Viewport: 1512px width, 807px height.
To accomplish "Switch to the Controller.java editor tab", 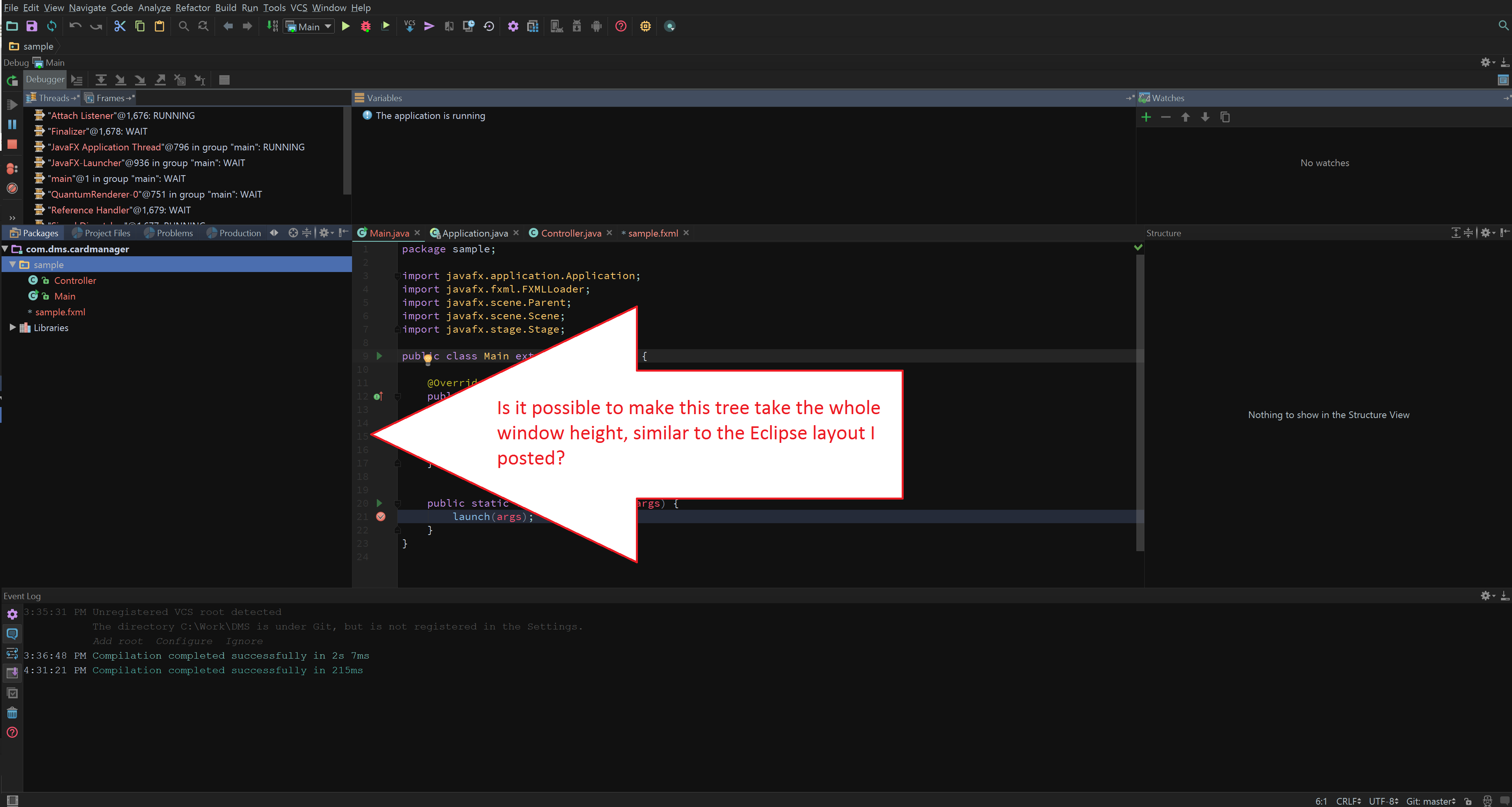I will pos(571,233).
